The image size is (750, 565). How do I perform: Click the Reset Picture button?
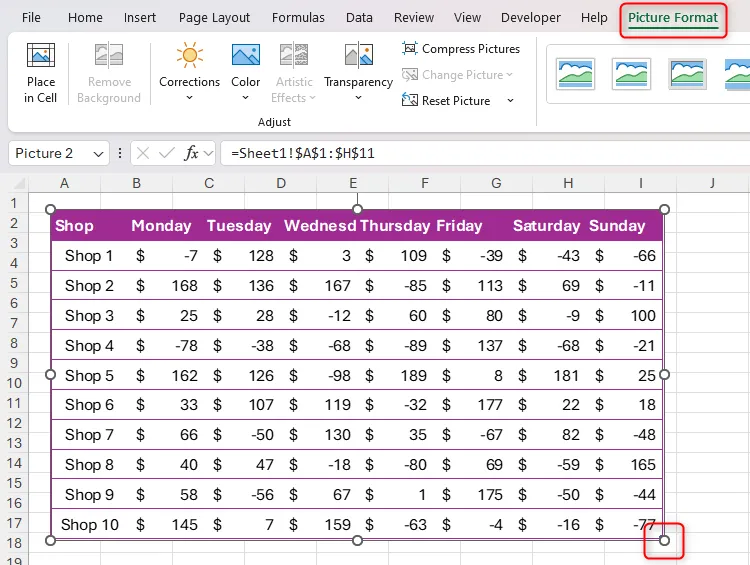coord(447,101)
